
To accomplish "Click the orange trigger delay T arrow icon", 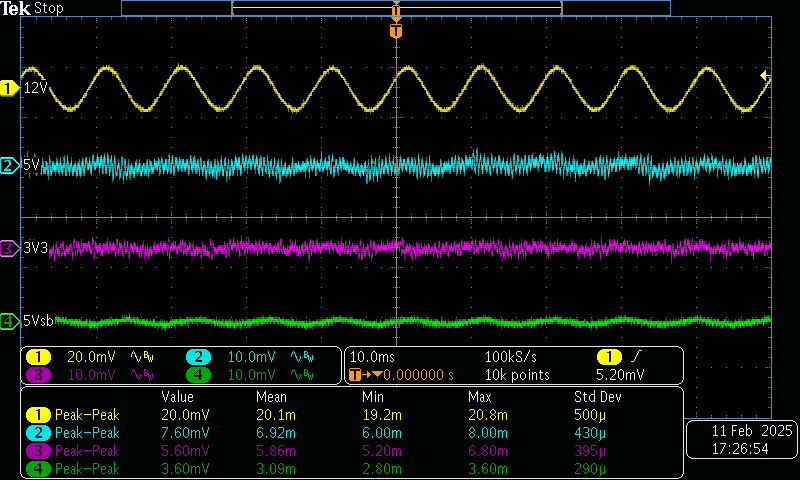I will tap(365, 375).
